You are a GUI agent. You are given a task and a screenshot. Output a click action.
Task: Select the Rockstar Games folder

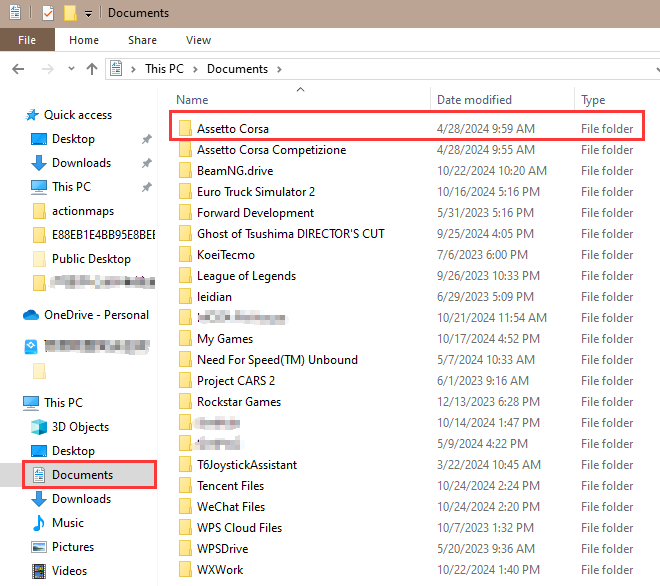[x=239, y=402]
